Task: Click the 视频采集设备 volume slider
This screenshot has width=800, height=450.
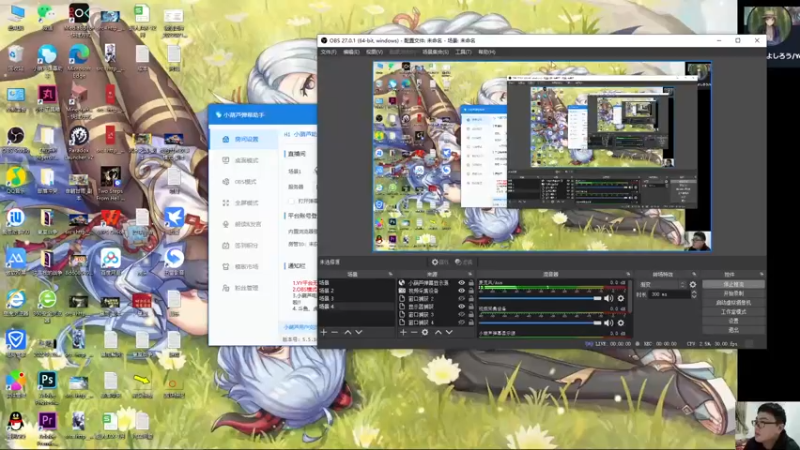Action: point(540,322)
